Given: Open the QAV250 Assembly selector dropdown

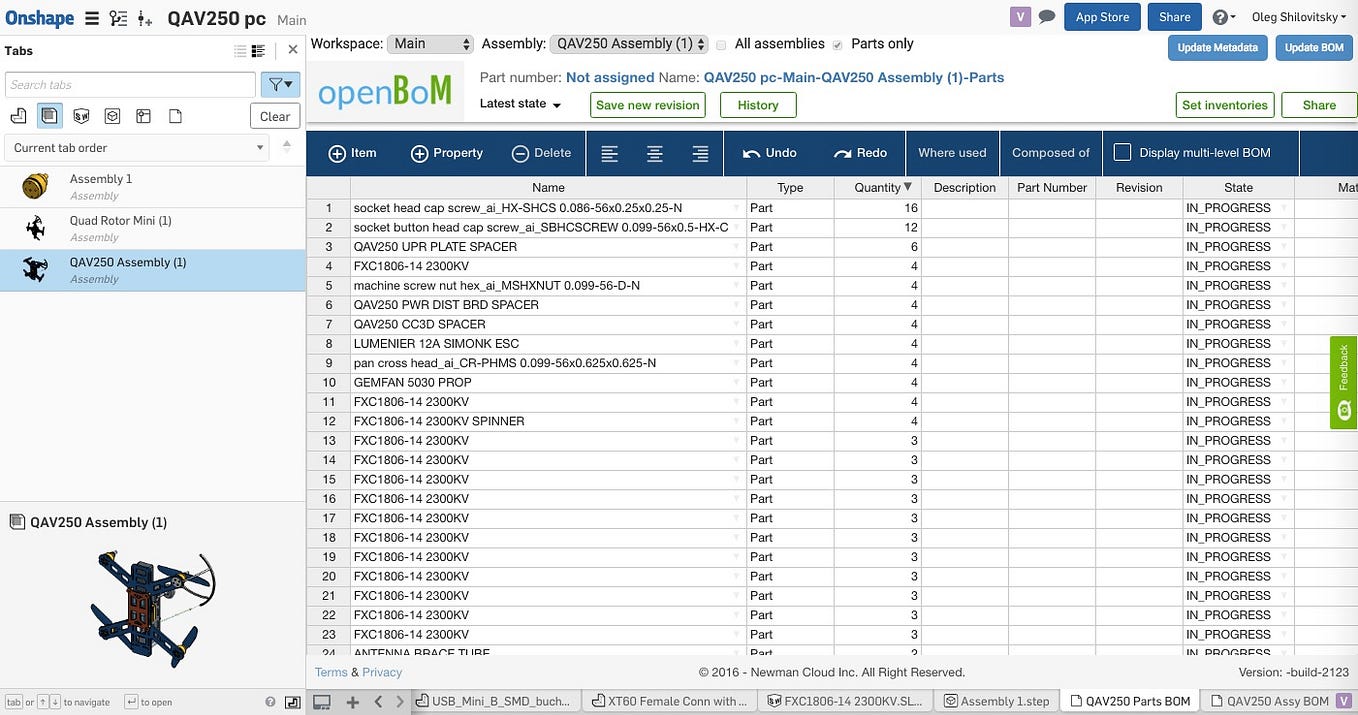Looking at the screenshot, I should pos(629,43).
